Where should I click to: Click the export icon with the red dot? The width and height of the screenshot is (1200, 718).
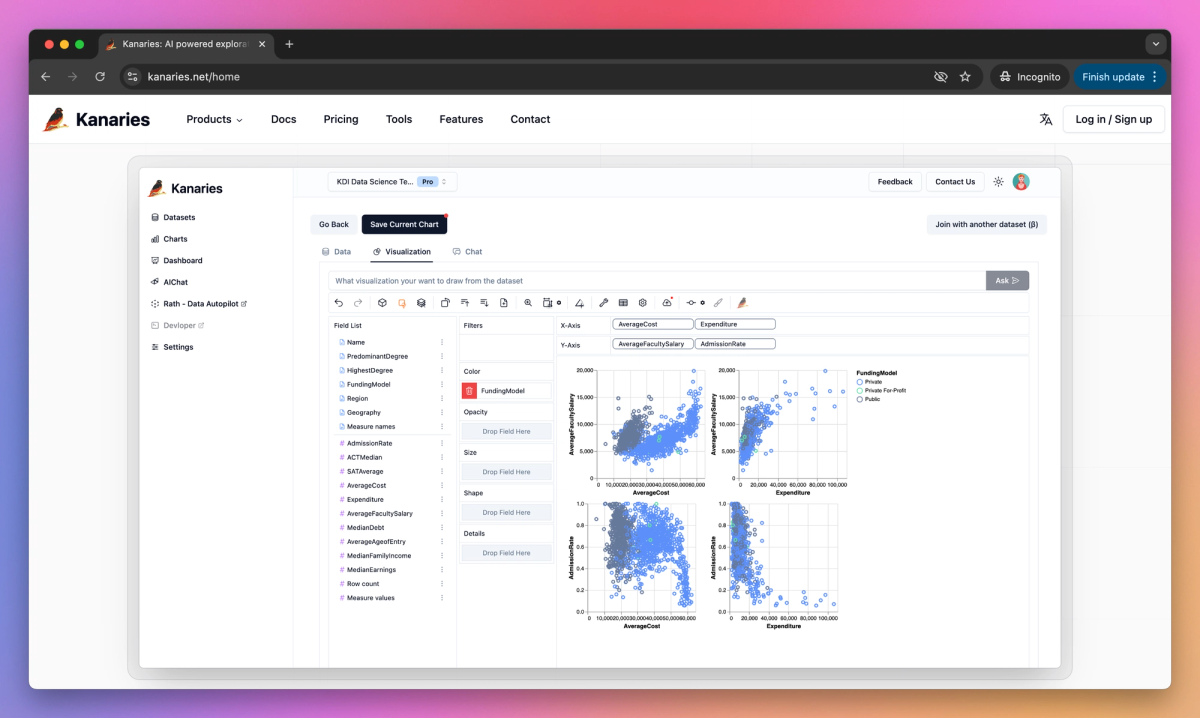pyautogui.click(x=665, y=302)
